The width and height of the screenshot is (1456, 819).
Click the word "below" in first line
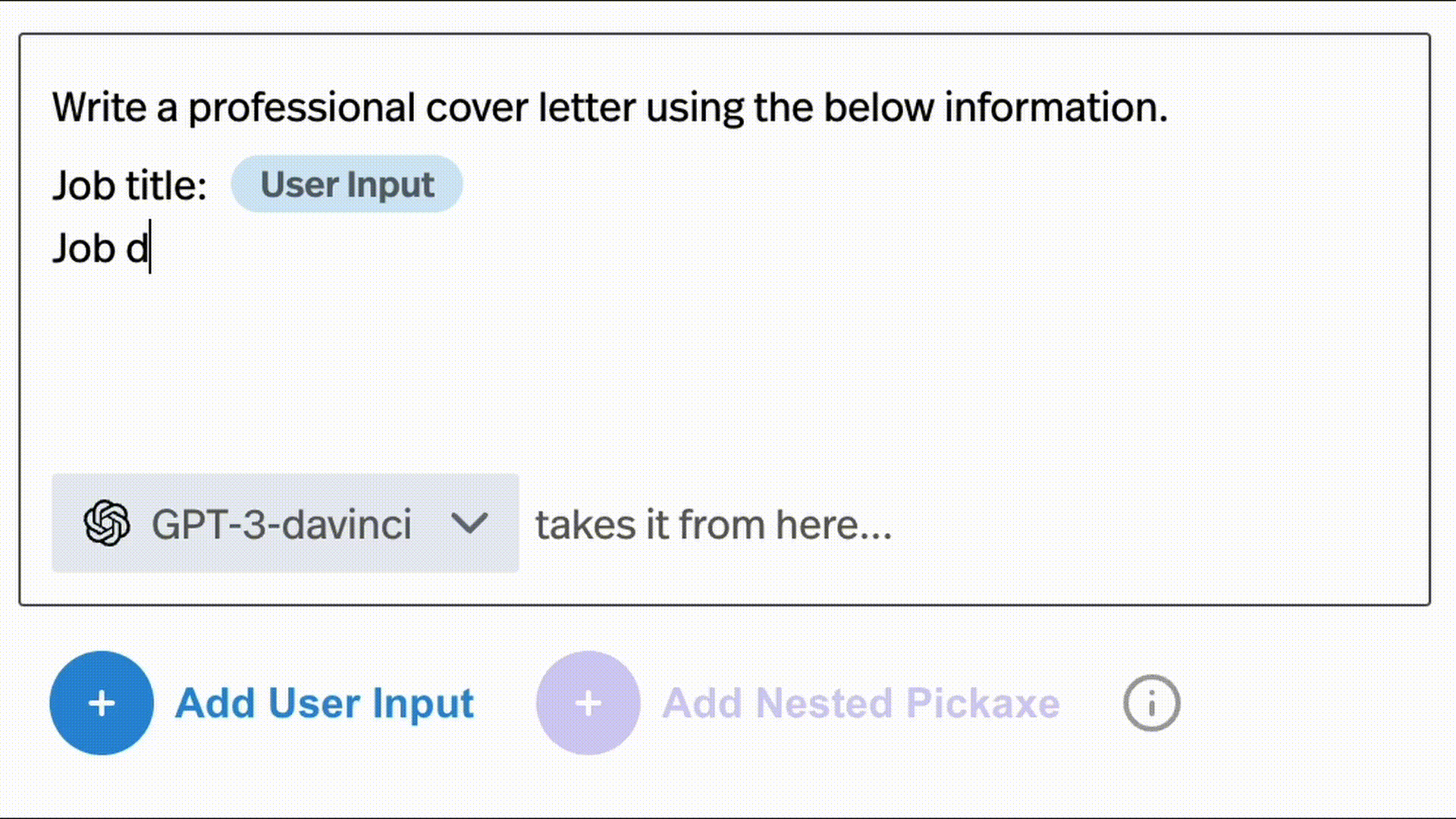[x=878, y=107]
